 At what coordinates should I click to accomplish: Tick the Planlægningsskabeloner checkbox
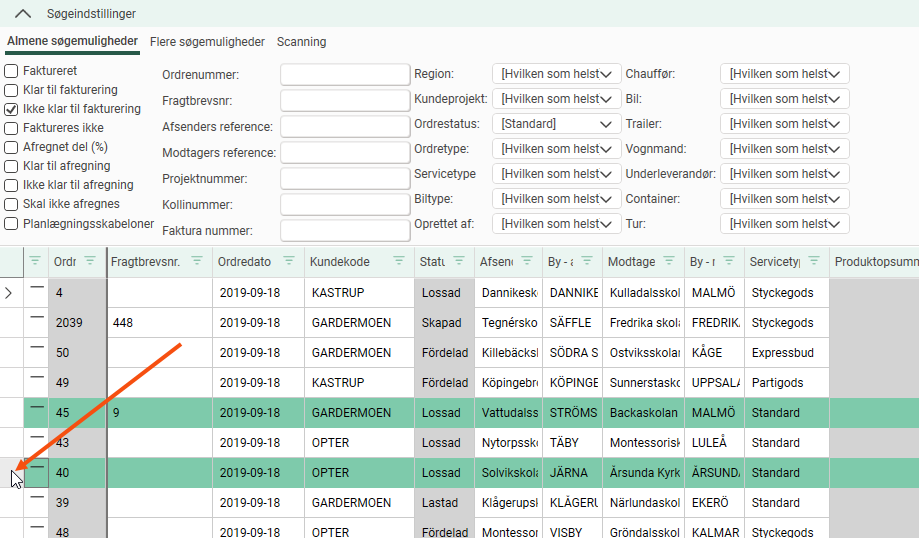[12, 224]
